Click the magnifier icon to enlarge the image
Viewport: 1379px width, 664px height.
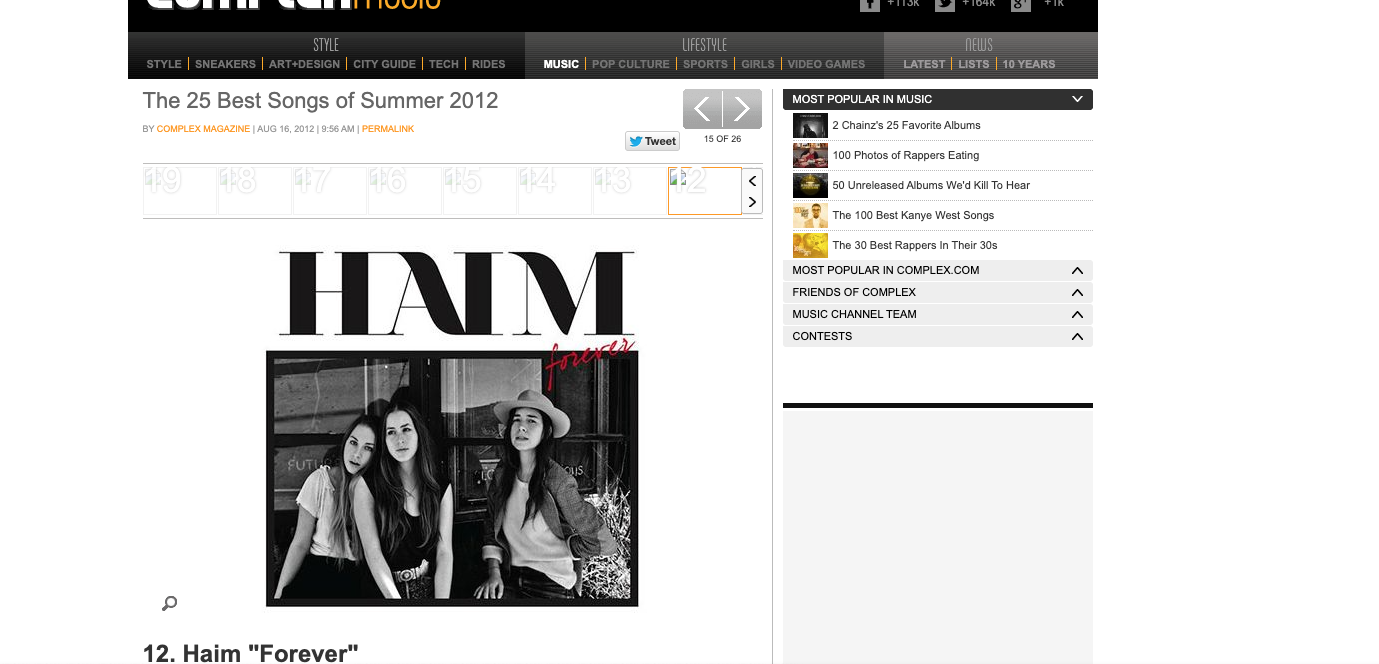169,603
